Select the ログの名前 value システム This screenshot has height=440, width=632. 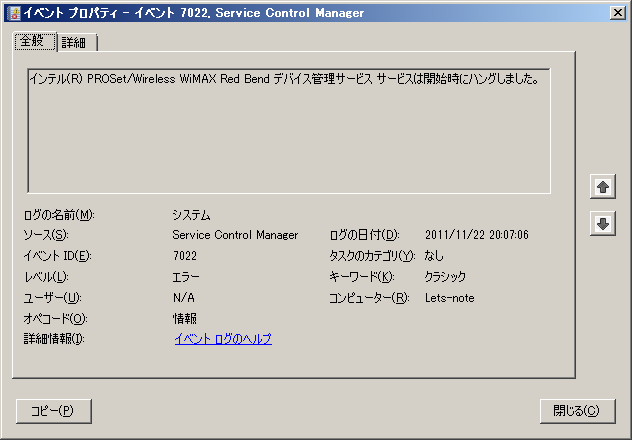(191, 214)
